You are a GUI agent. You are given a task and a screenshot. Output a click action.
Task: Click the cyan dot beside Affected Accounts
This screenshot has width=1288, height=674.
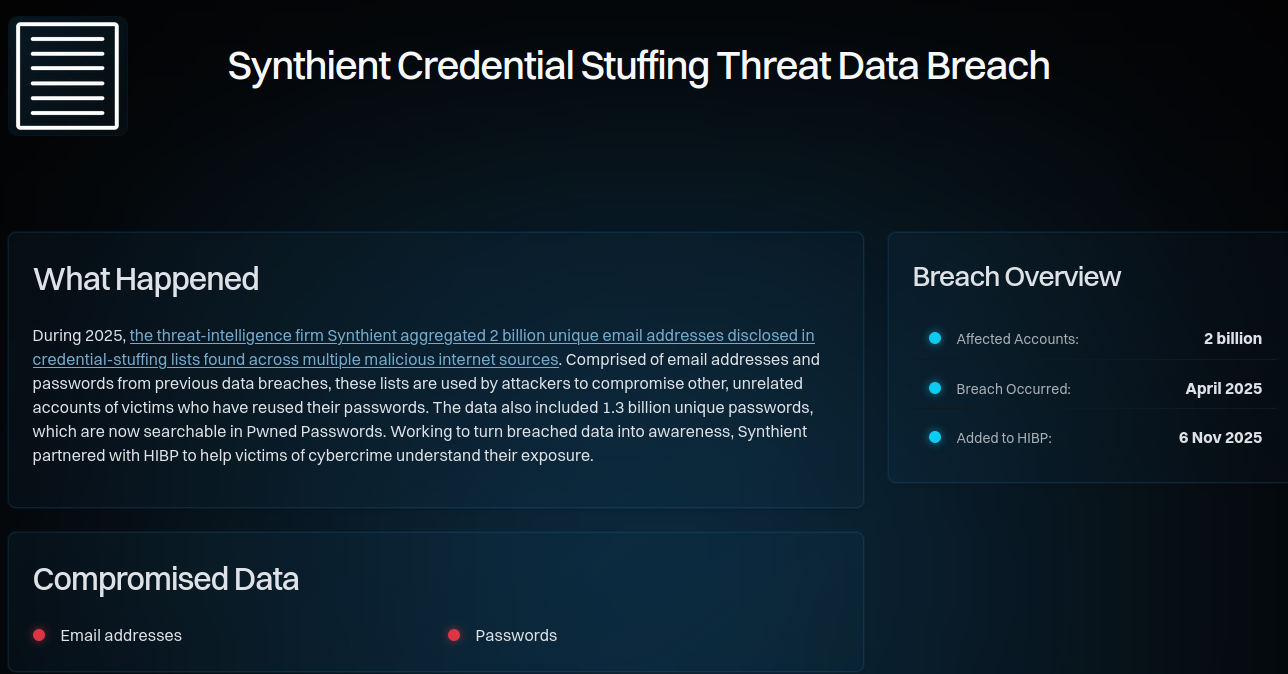point(935,338)
